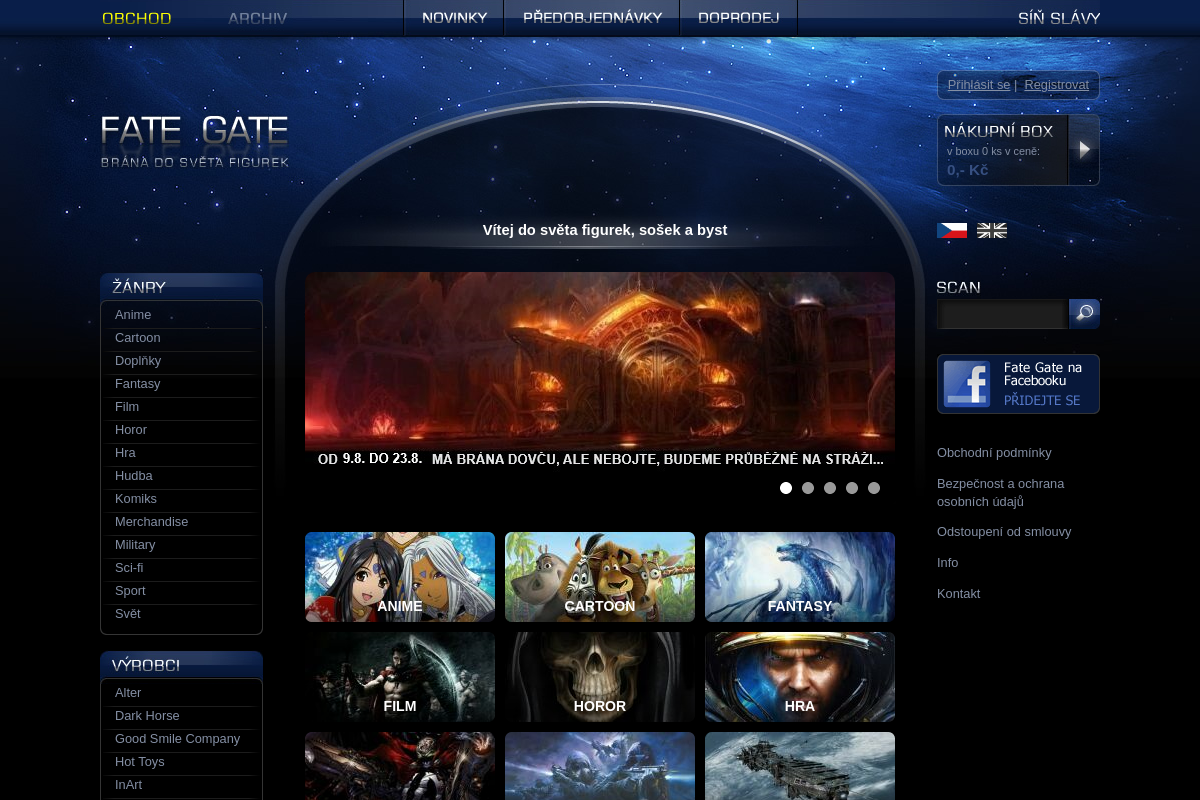This screenshot has width=1200, height=800.
Task: Select fifth slideshow dot
Action: [874, 488]
